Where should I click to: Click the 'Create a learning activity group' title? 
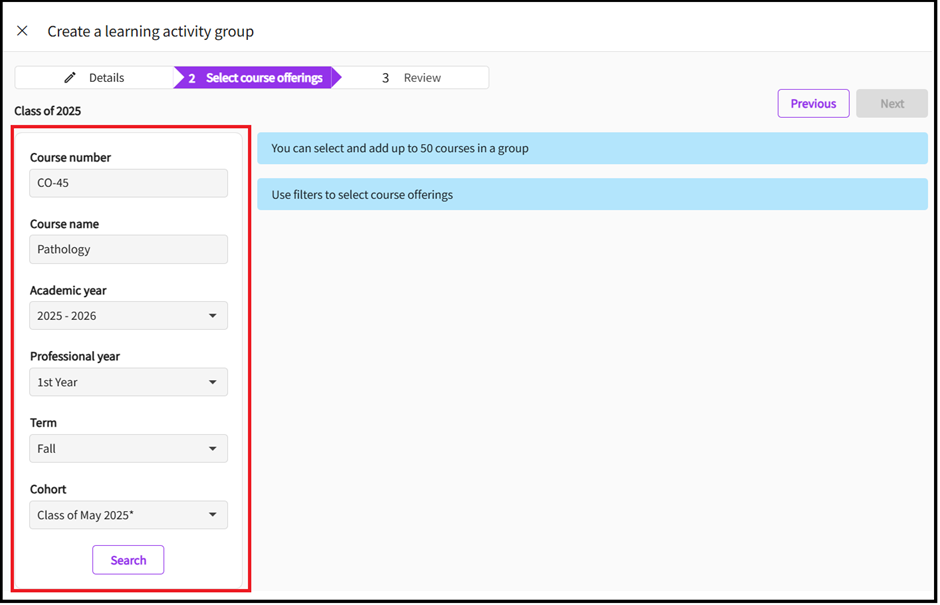pyautogui.click(x=151, y=32)
